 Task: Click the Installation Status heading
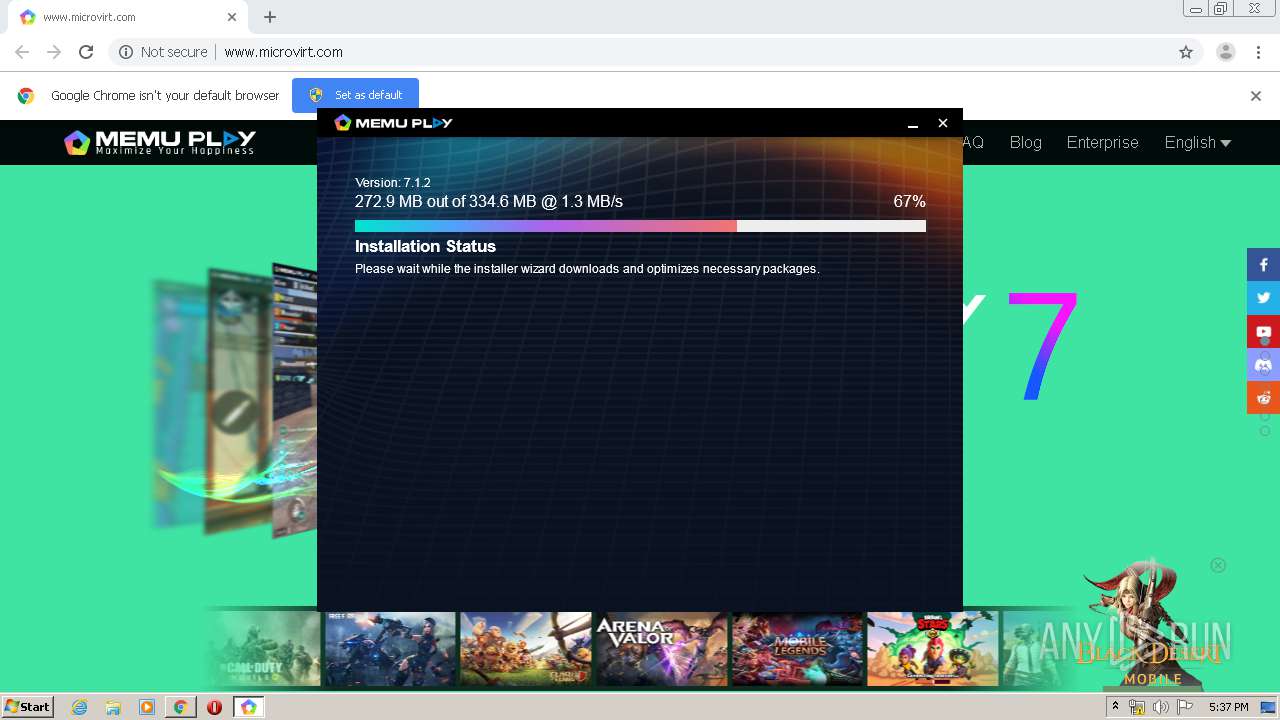click(x=425, y=246)
